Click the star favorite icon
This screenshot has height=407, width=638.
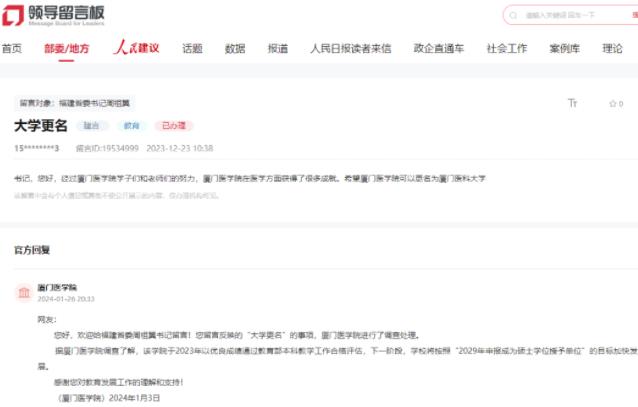613,104
